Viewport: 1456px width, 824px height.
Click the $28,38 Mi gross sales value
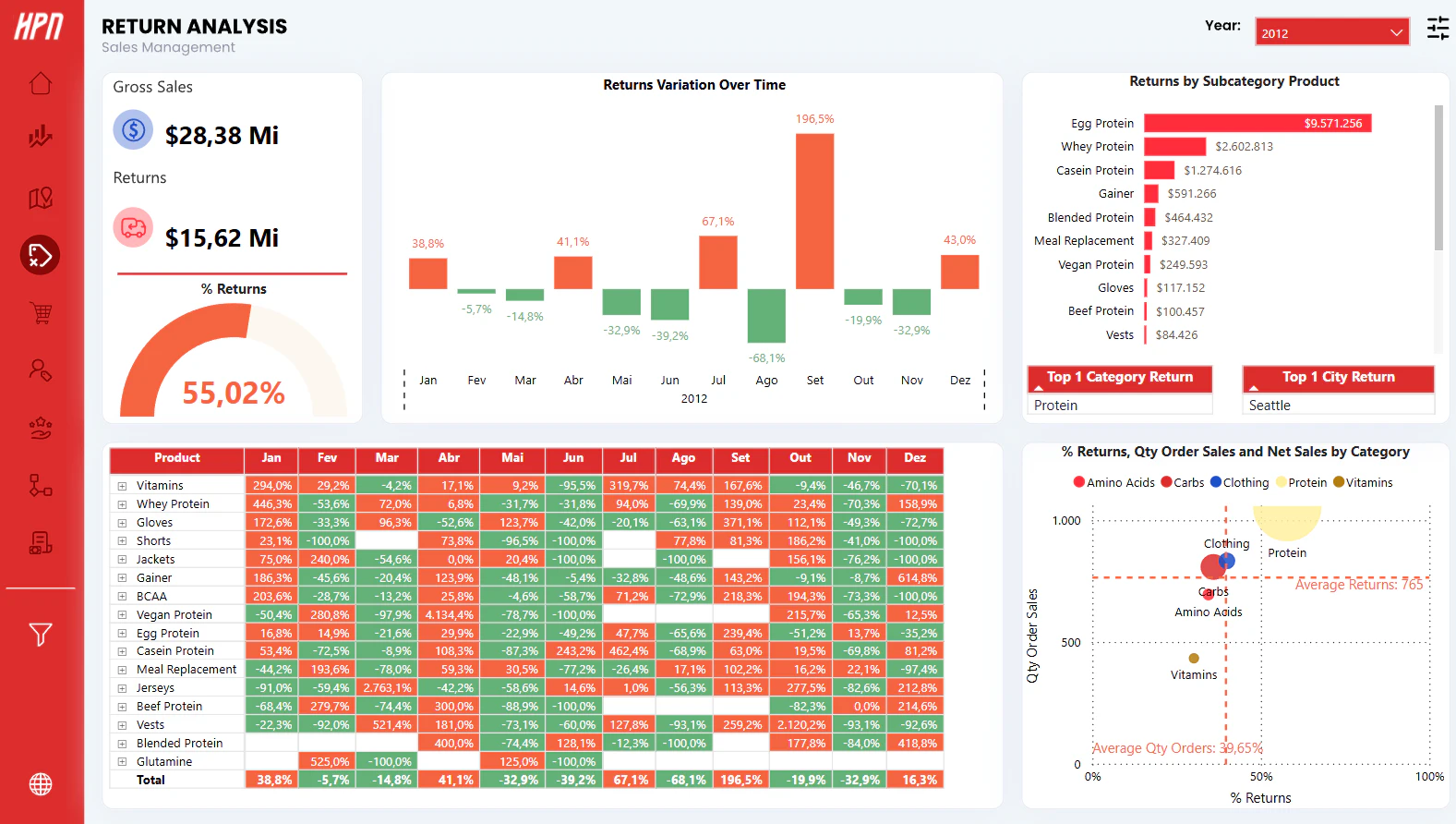tap(222, 136)
